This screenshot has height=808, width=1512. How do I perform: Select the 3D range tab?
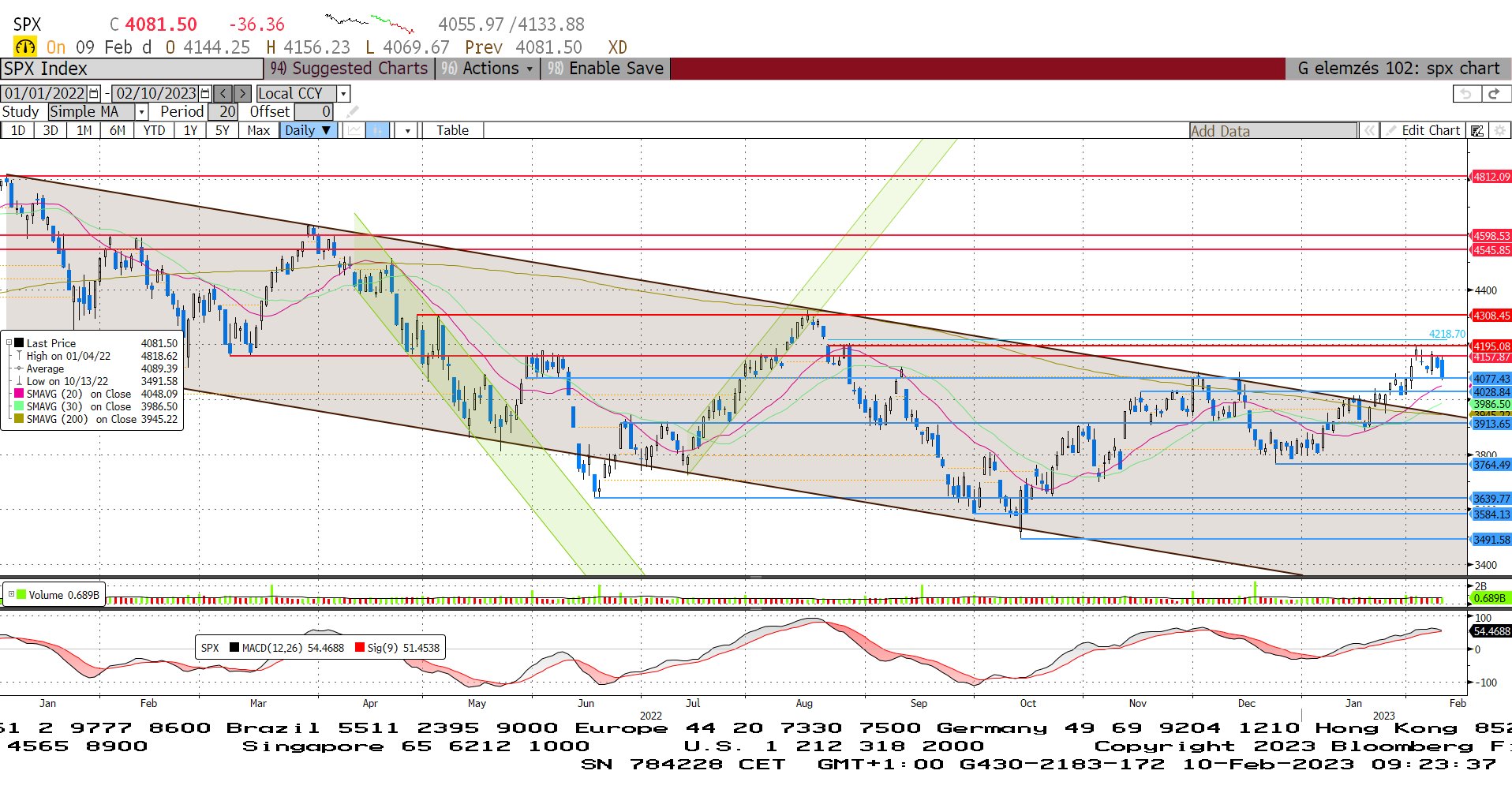click(51, 130)
